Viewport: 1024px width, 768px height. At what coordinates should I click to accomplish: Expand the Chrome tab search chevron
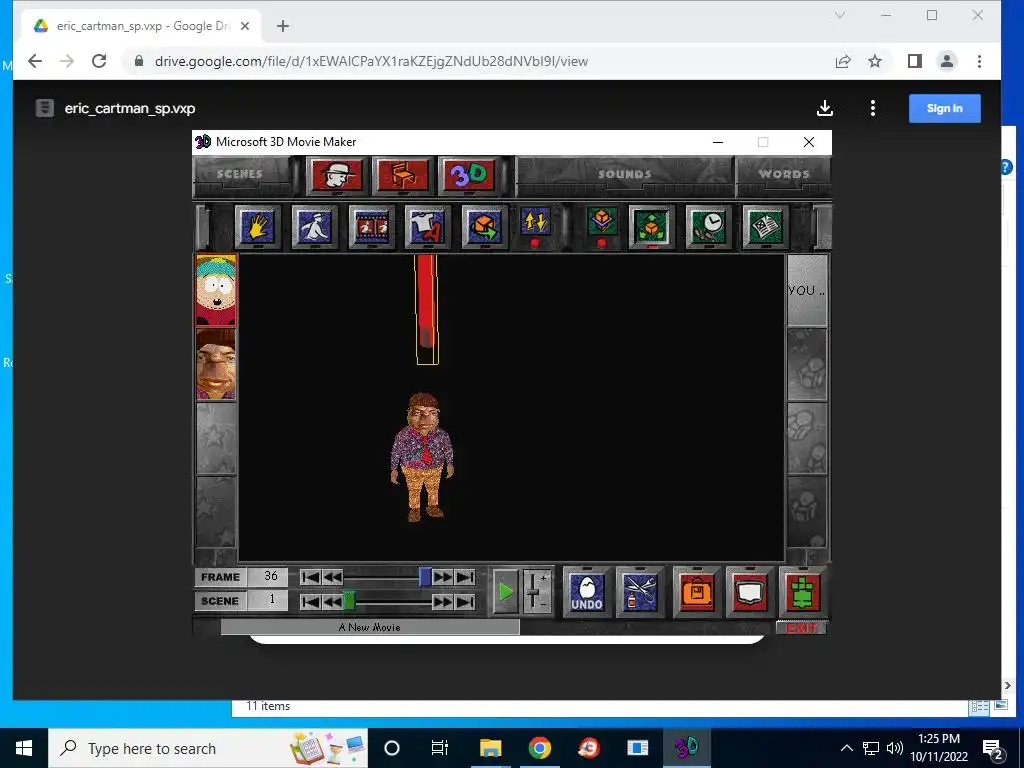click(x=840, y=15)
